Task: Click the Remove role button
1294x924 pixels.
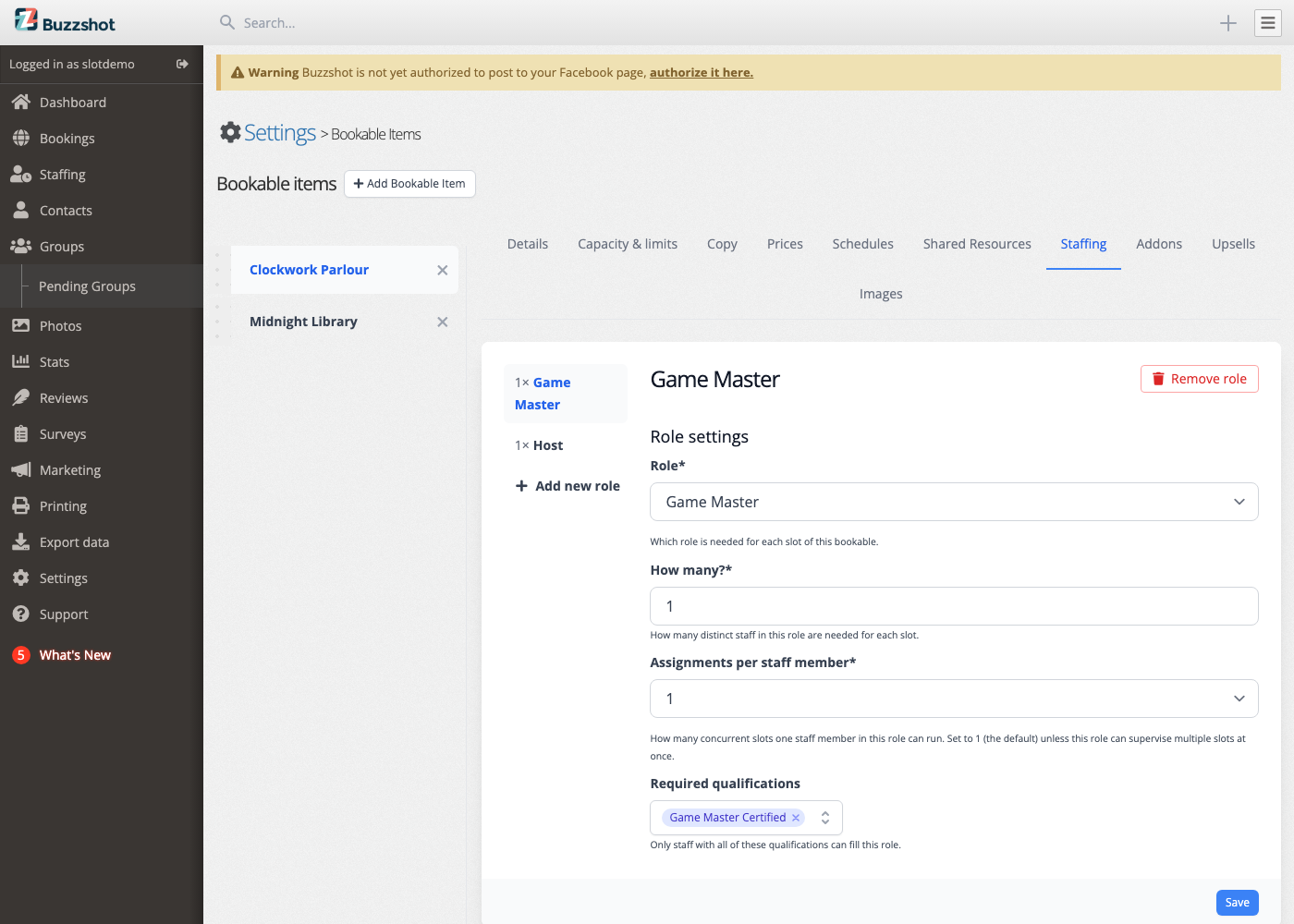Action: 1199,379
